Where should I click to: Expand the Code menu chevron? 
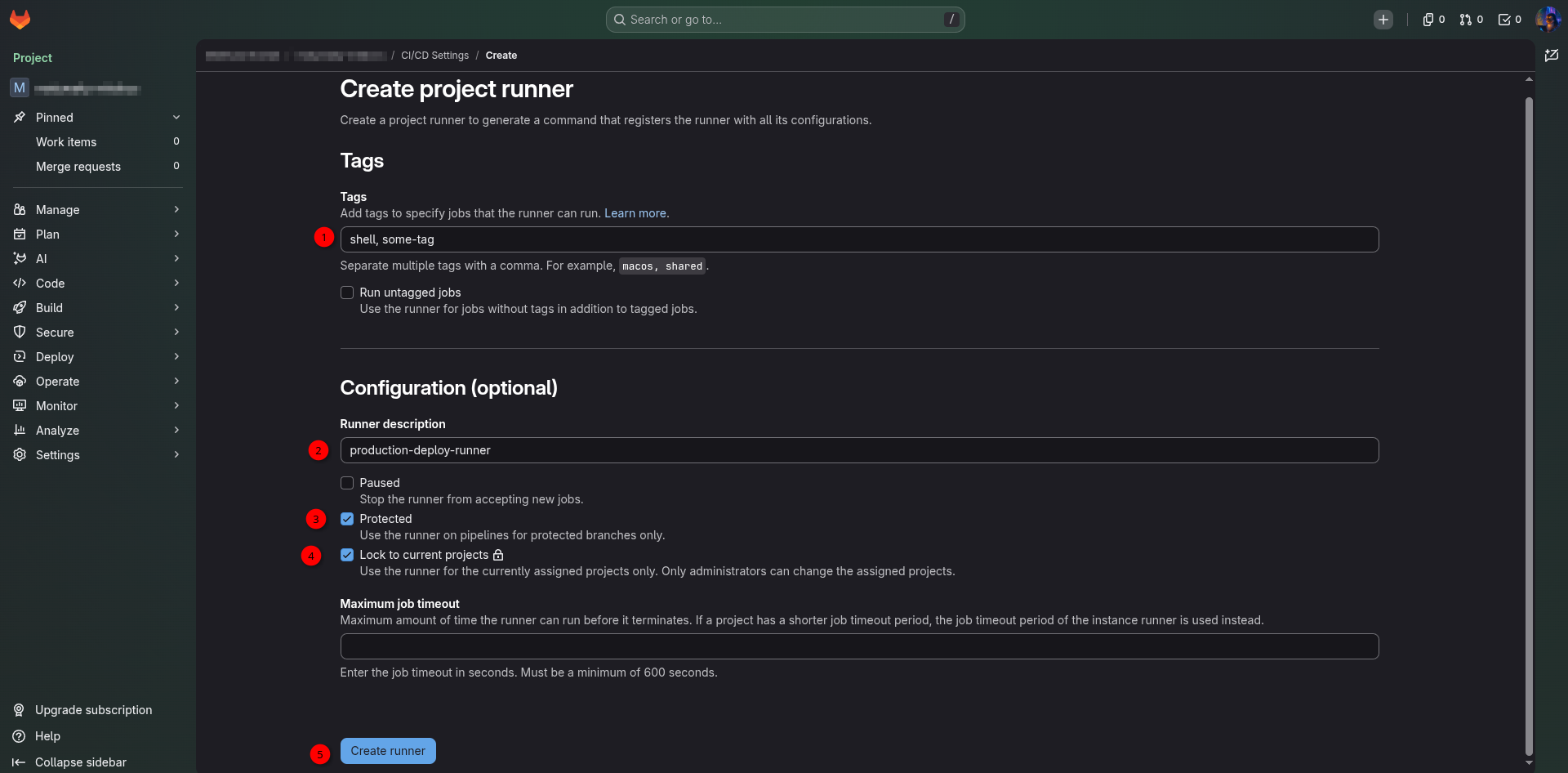tap(176, 284)
